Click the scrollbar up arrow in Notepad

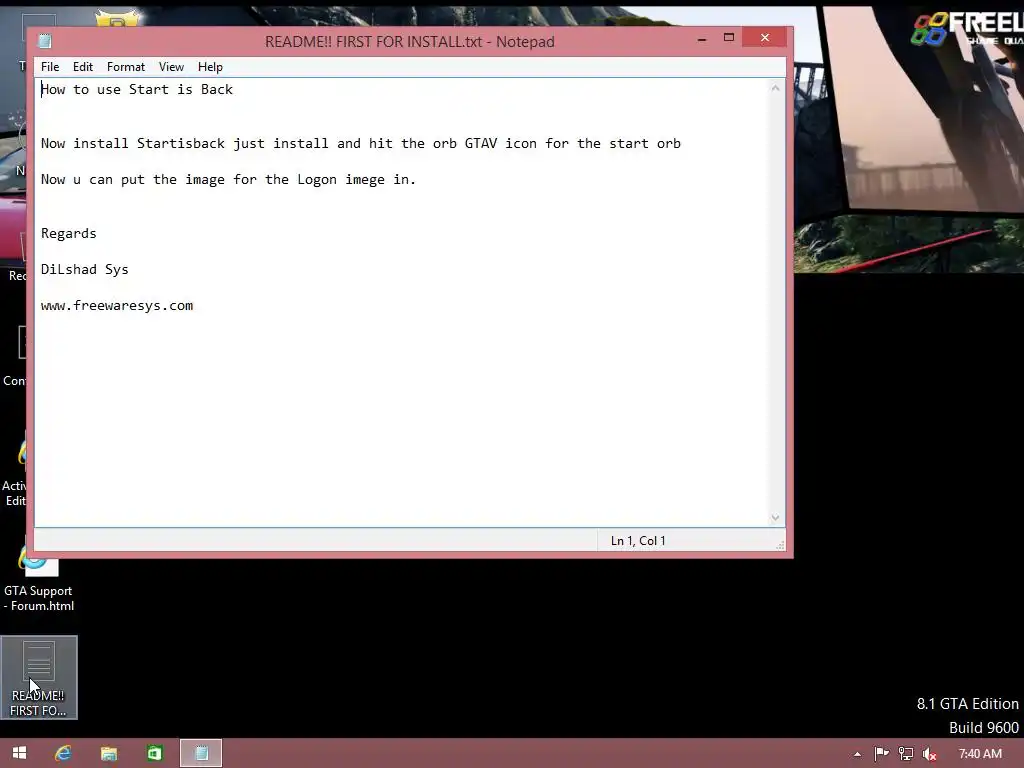[x=775, y=88]
